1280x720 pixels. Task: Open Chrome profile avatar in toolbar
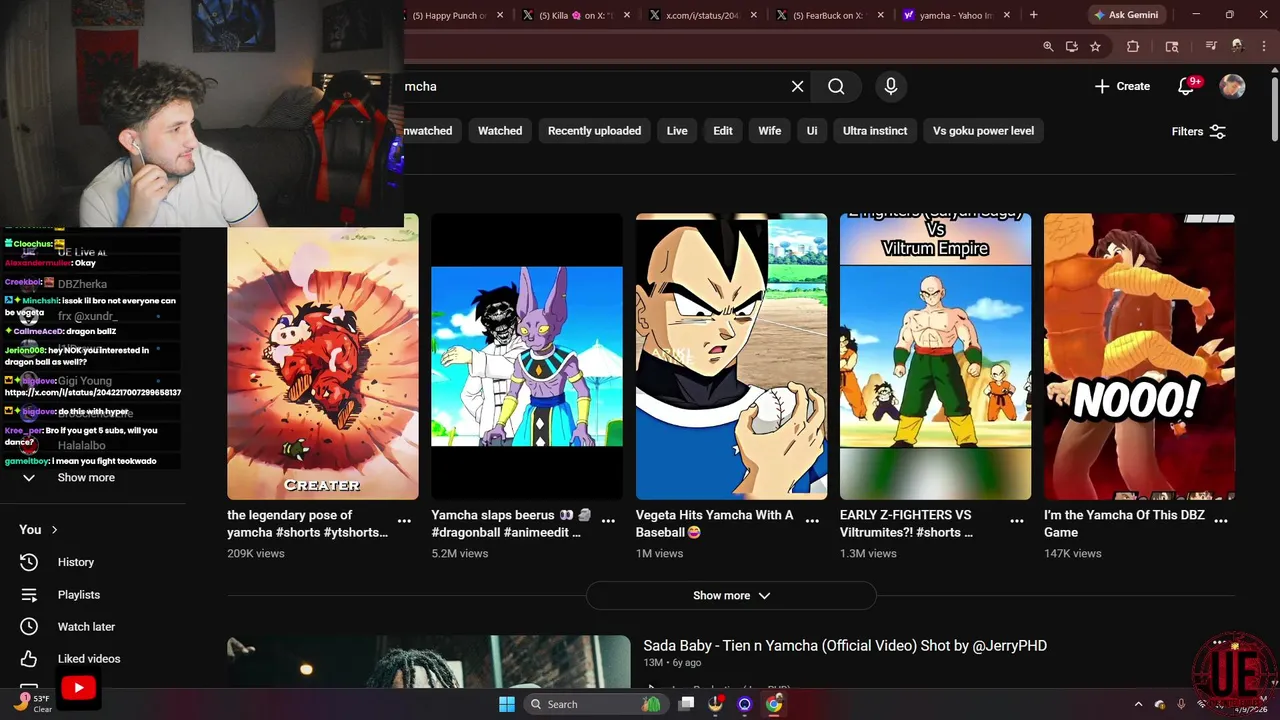[x=1237, y=46]
